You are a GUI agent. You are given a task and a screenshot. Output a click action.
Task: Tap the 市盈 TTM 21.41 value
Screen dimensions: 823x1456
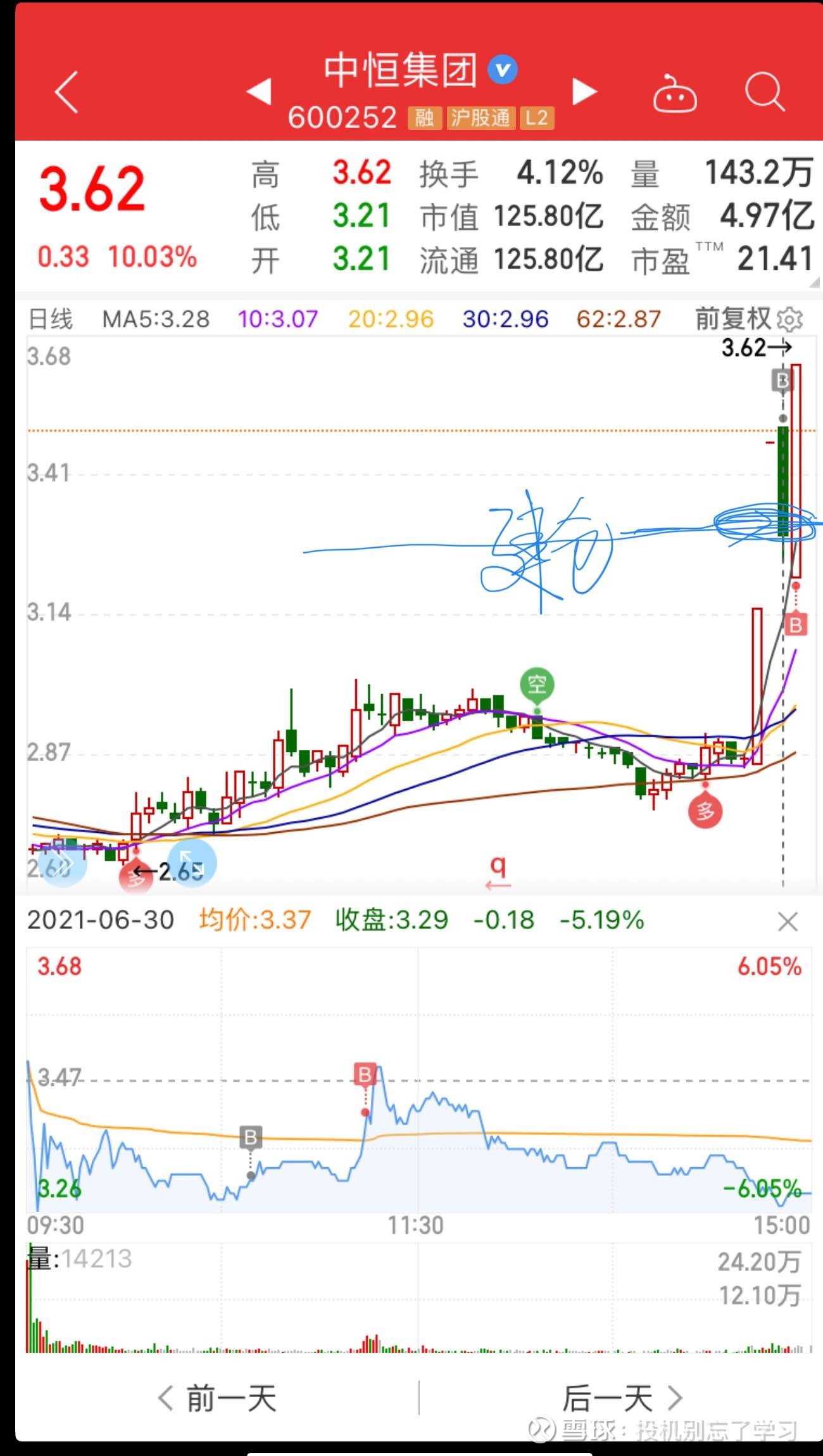(775, 259)
